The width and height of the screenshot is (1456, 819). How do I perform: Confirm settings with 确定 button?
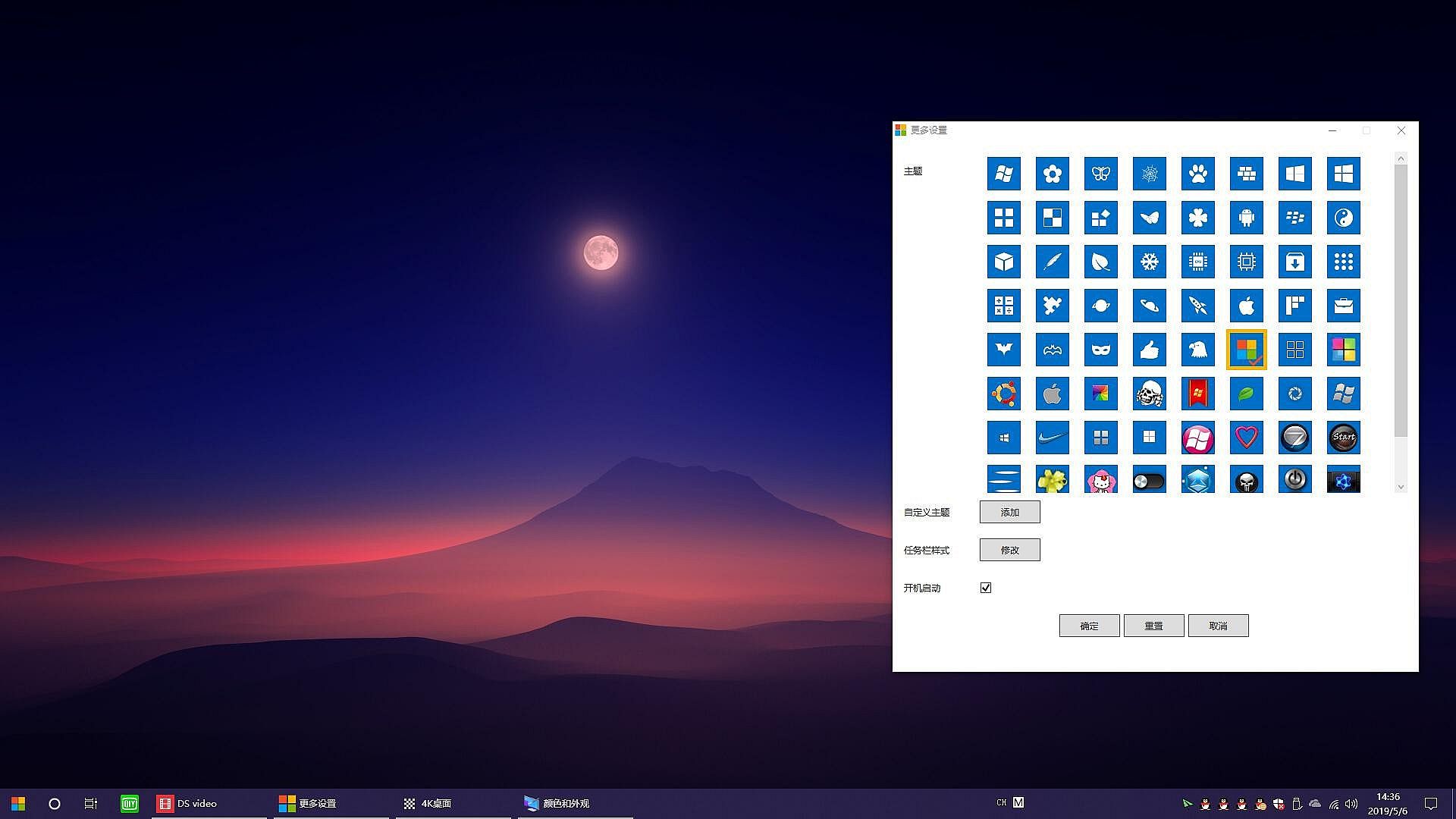coord(1089,626)
